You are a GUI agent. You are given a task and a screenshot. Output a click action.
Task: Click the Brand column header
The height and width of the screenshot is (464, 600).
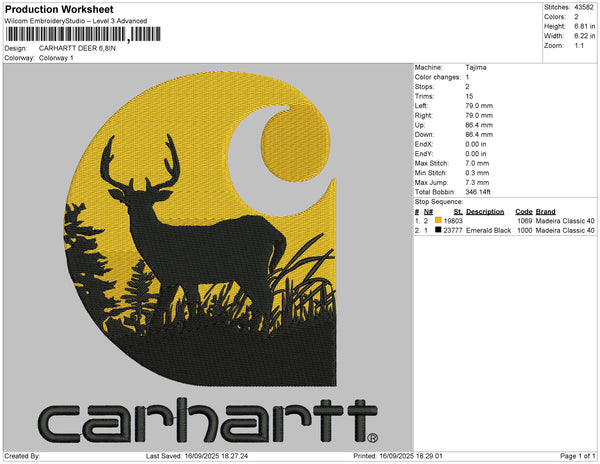click(545, 211)
